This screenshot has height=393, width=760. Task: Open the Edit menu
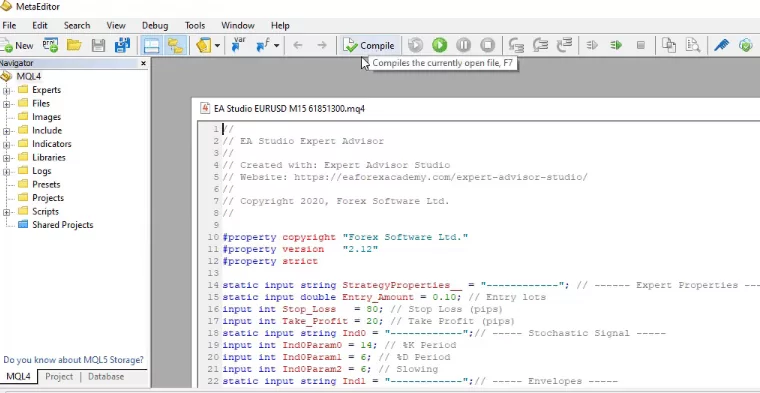40,26
